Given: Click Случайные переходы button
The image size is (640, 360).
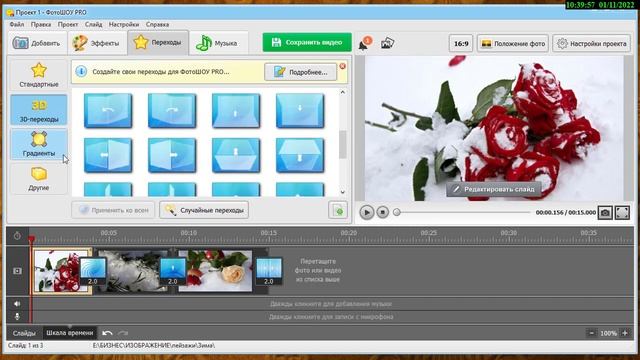Looking at the screenshot, I should click(x=204, y=210).
